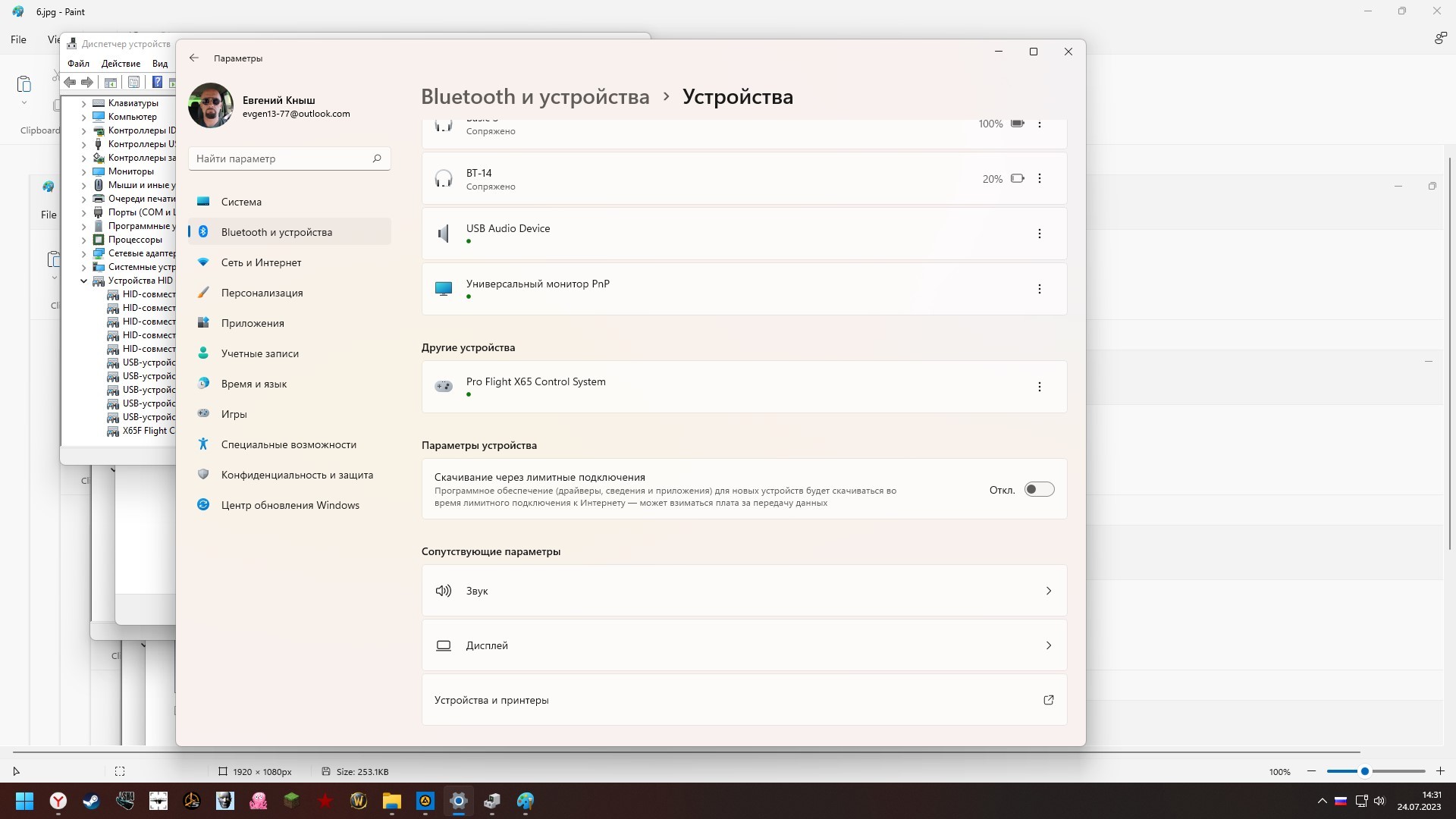Screen dimensions: 1456x819
Task: Expand the Процессоры tree node
Action: (84, 240)
